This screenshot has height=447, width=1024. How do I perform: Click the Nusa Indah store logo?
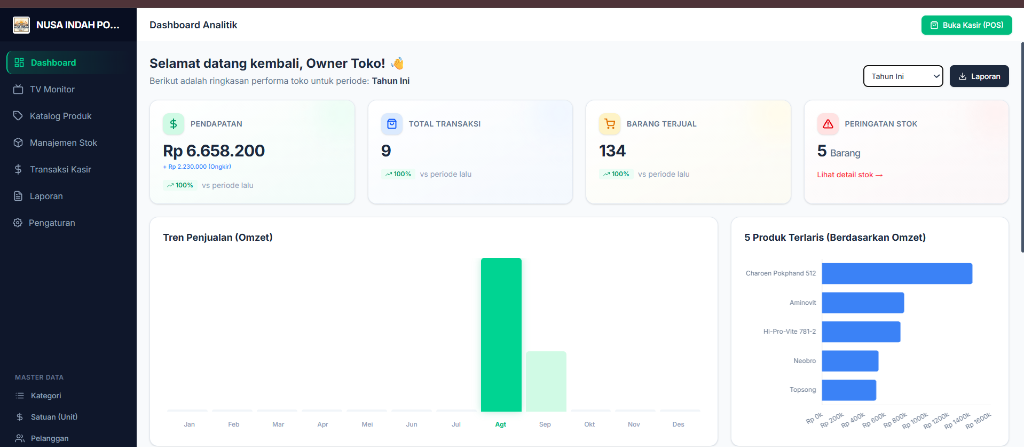[22, 25]
